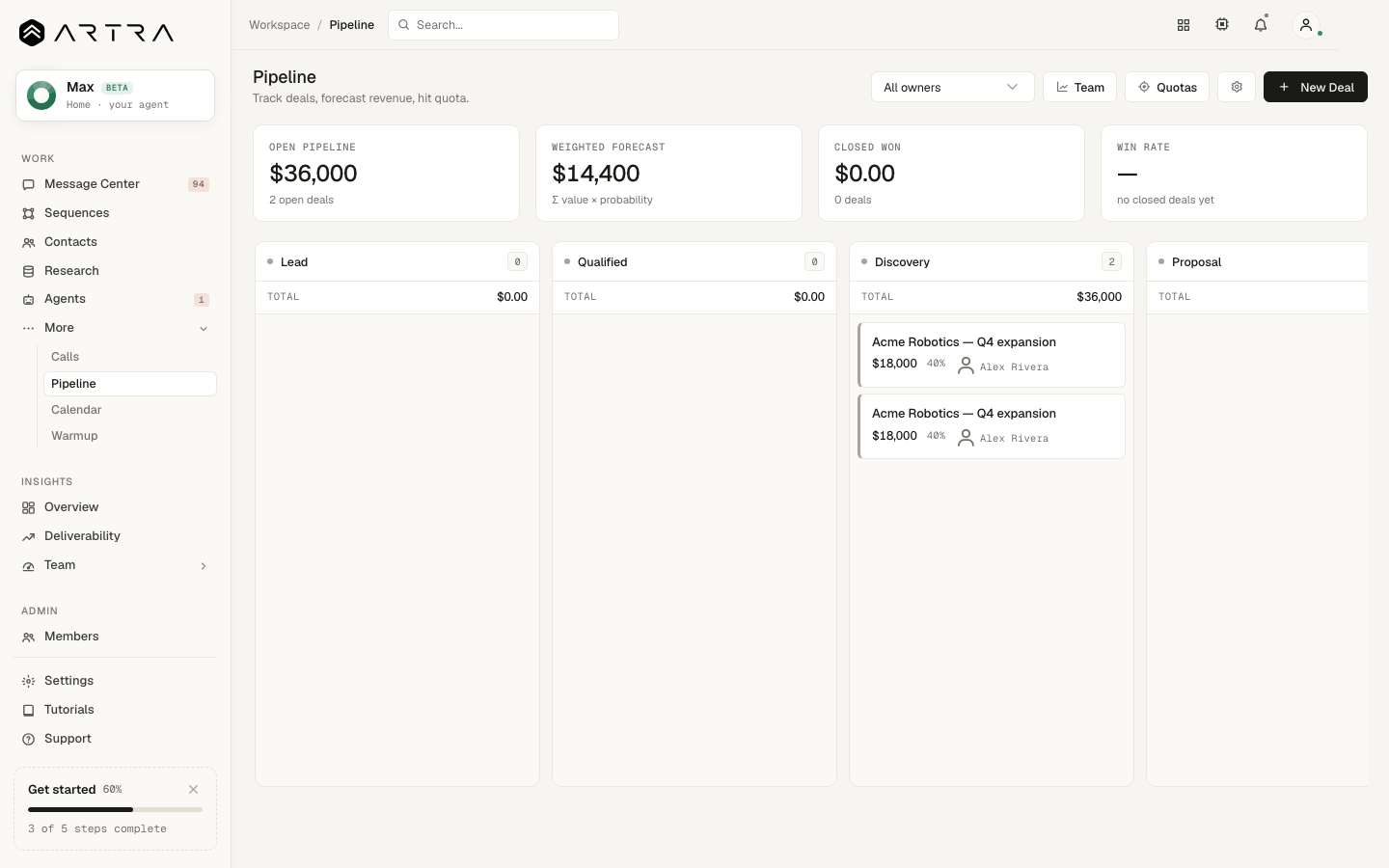Click the Sequences icon in sidebar
Viewport: 1389px width, 868px height.
[28, 213]
